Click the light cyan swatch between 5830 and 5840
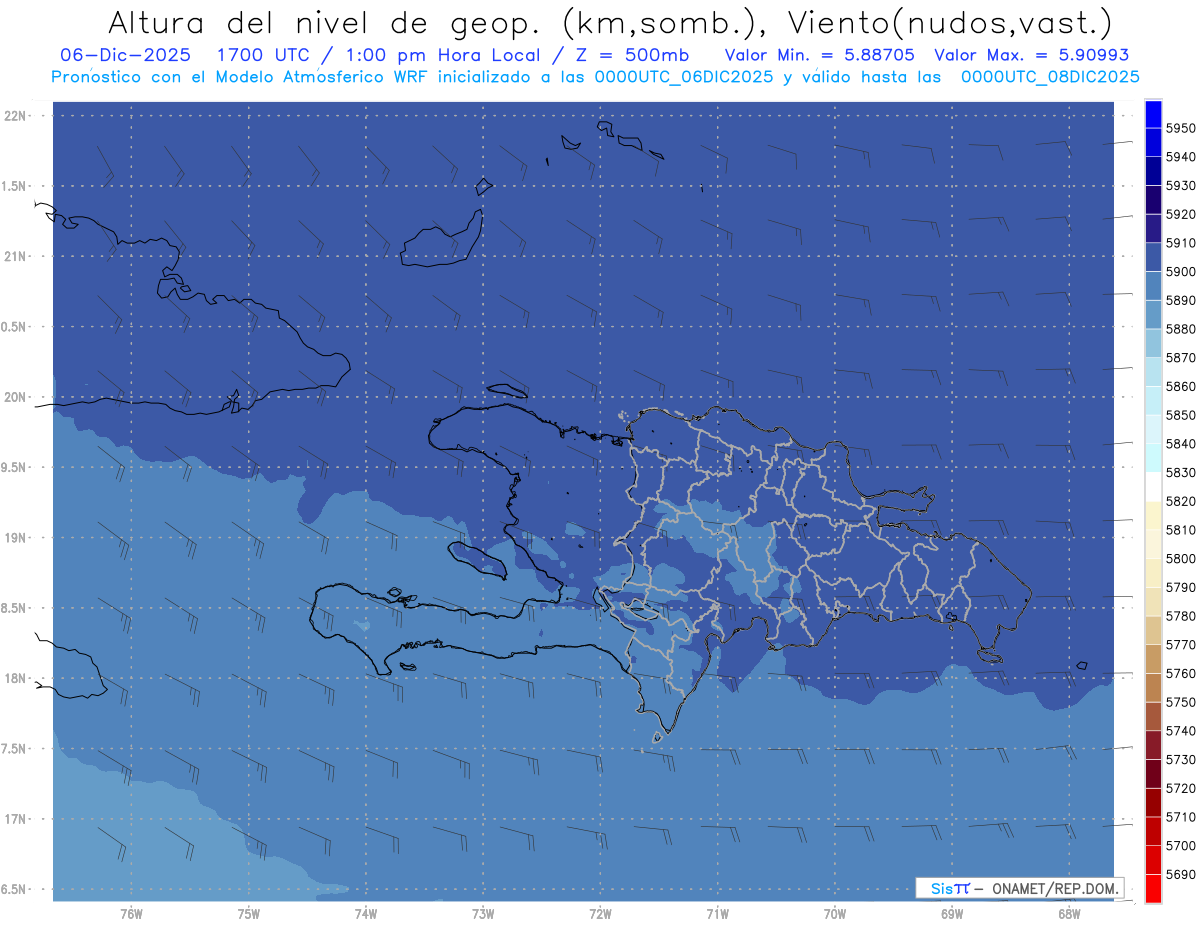 point(1153,458)
